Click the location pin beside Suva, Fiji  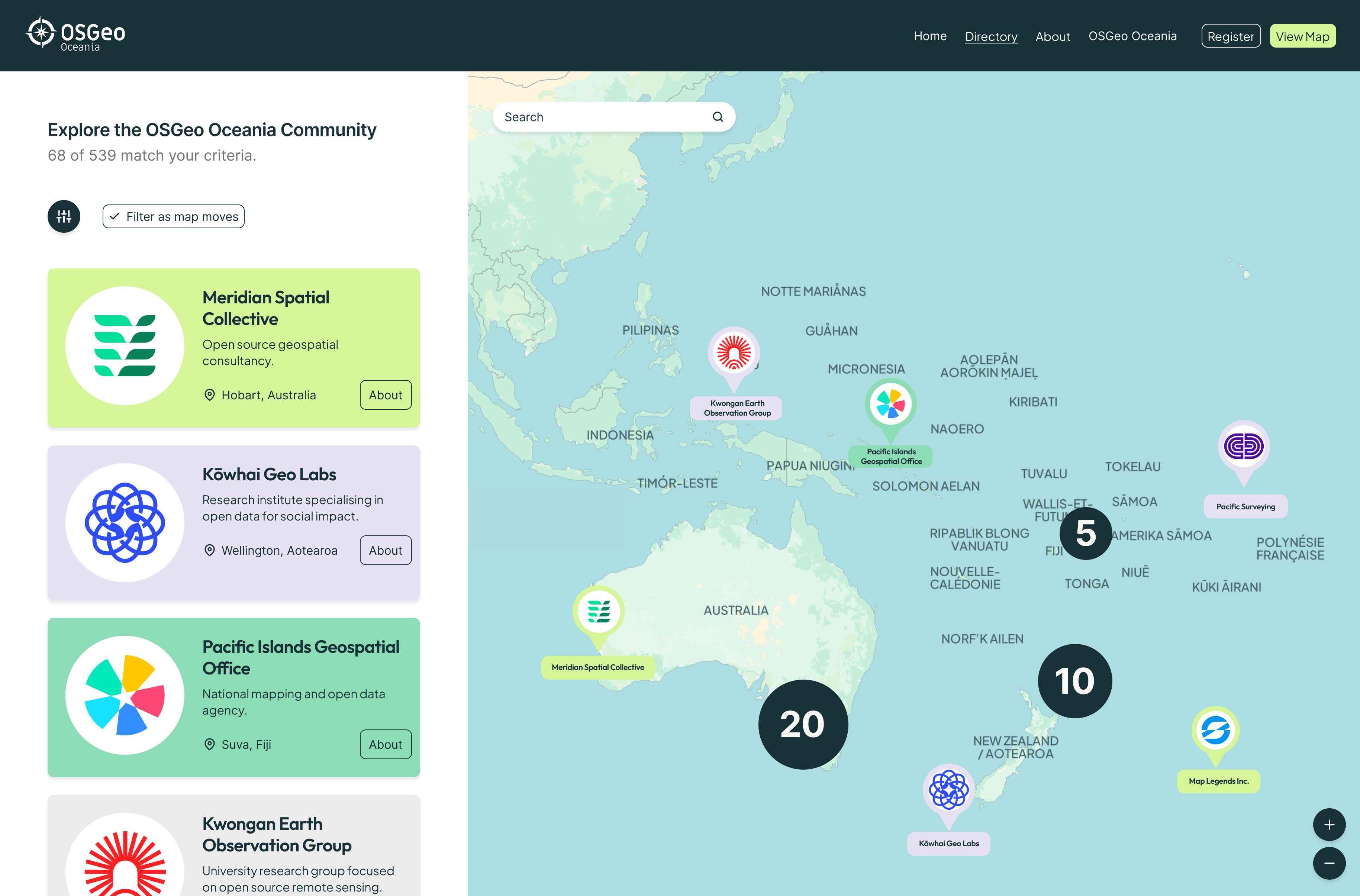coord(210,745)
